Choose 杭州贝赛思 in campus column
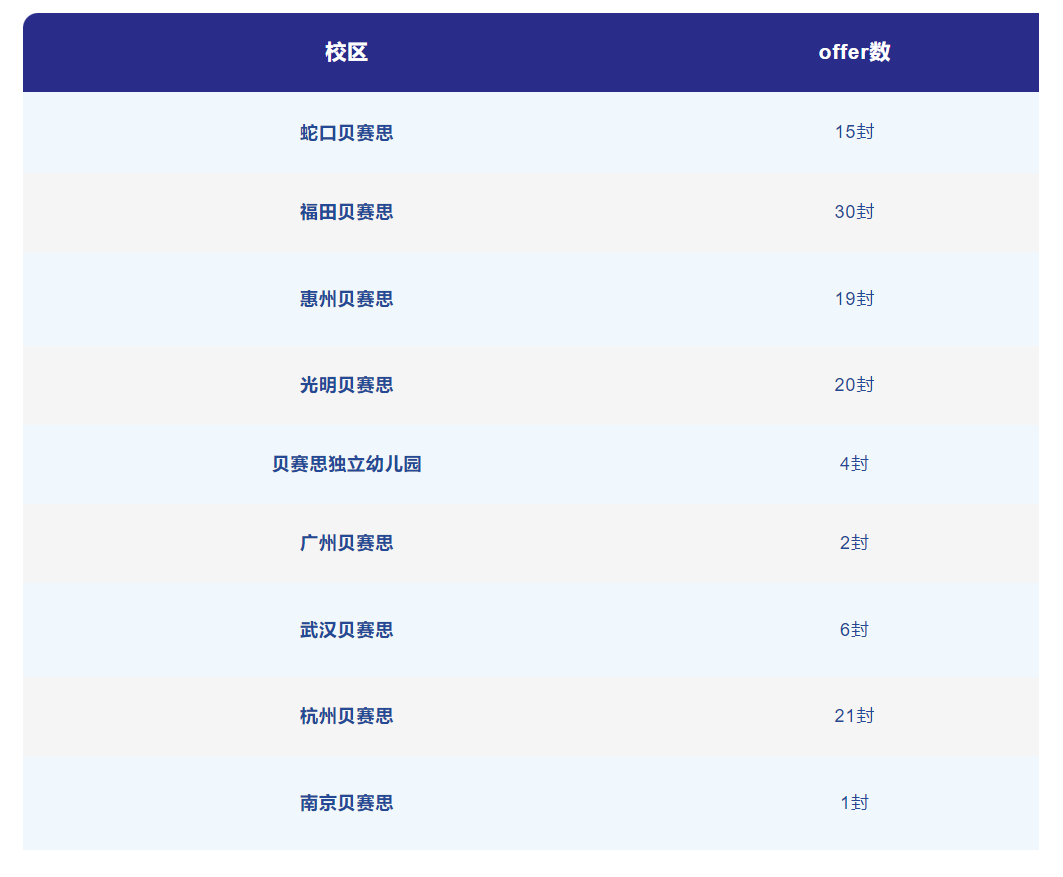Screen dimensions: 1063x877 [x=346, y=716]
